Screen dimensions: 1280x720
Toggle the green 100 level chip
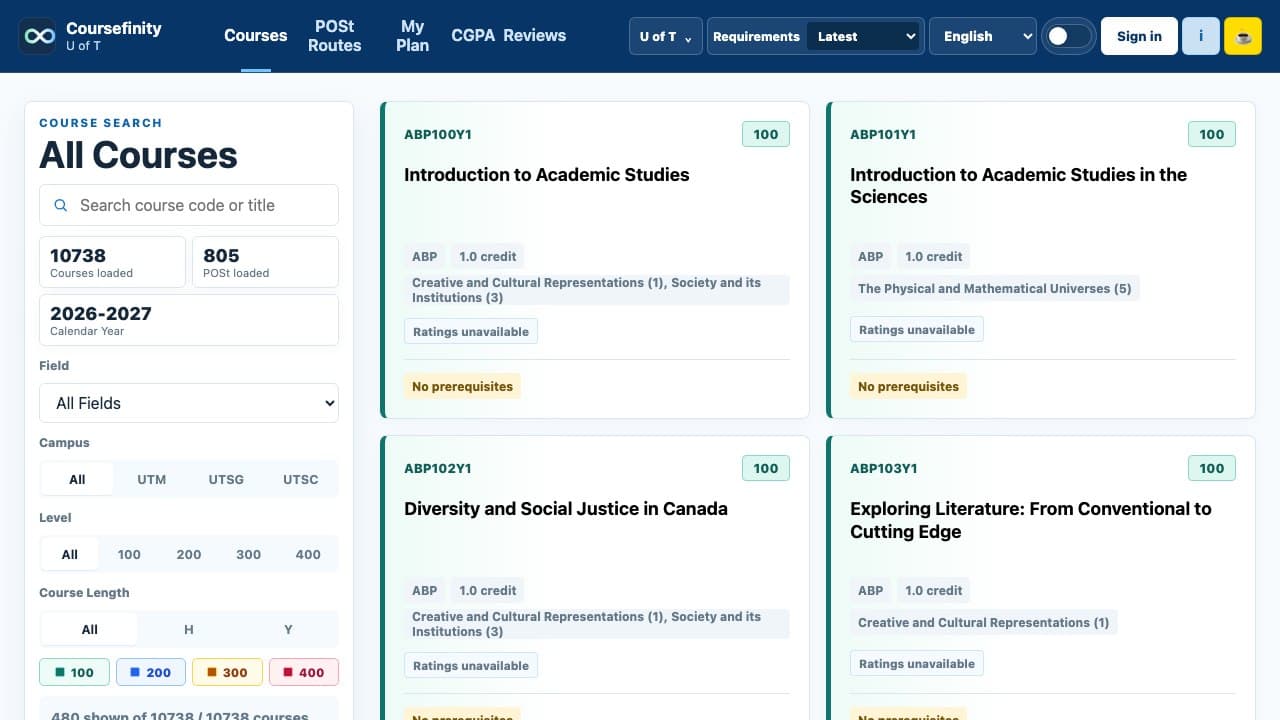click(x=74, y=672)
